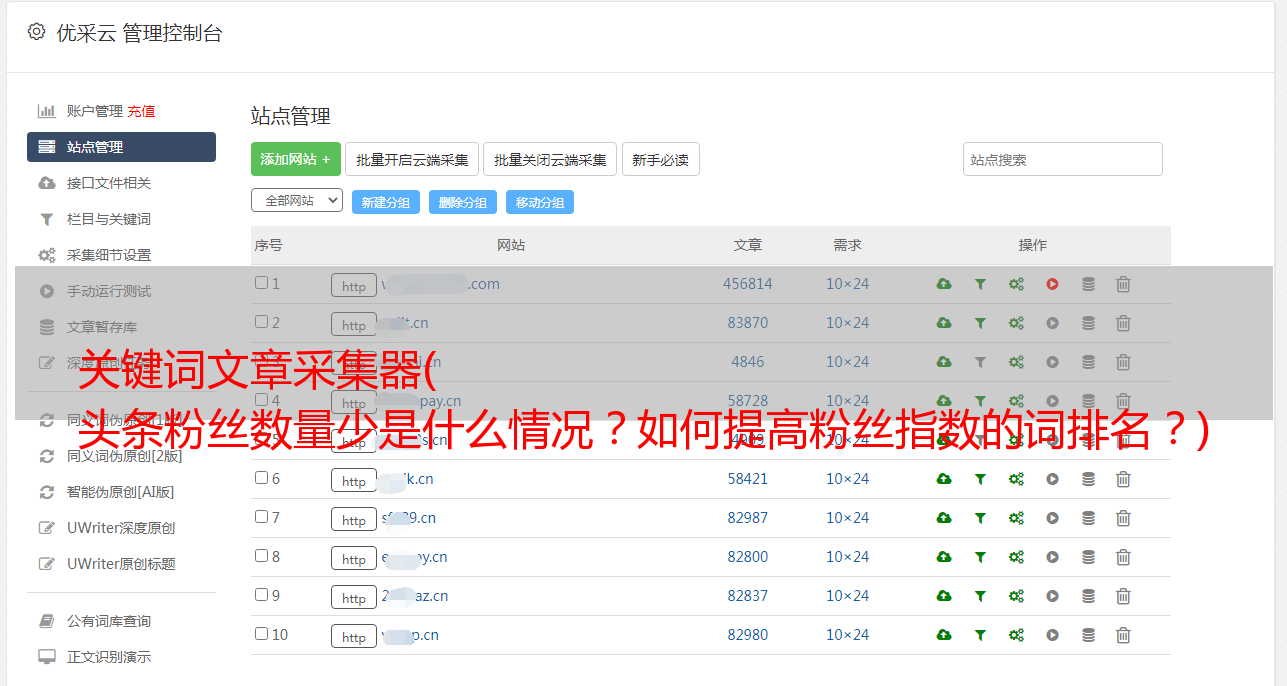
Task: Expand the 全部网站 group dropdown
Action: [296, 201]
